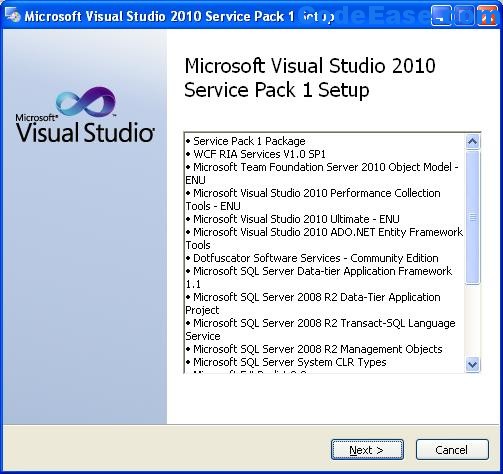
Task: Select 'SQL Server 2008 R2 Management Objects' line
Action: (314, 349)
